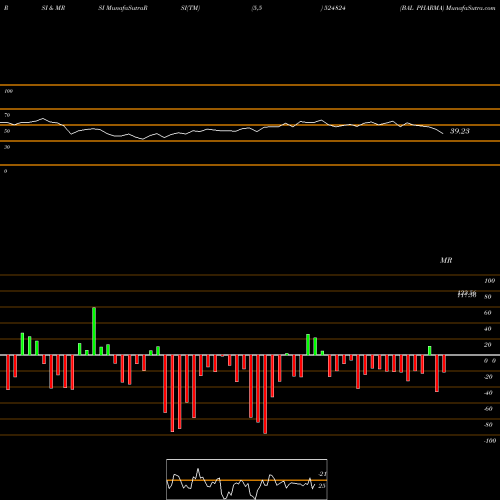The image size is (500, 500).
Task: Click the RSI 70 axis label
Action: tap(7, 115)
